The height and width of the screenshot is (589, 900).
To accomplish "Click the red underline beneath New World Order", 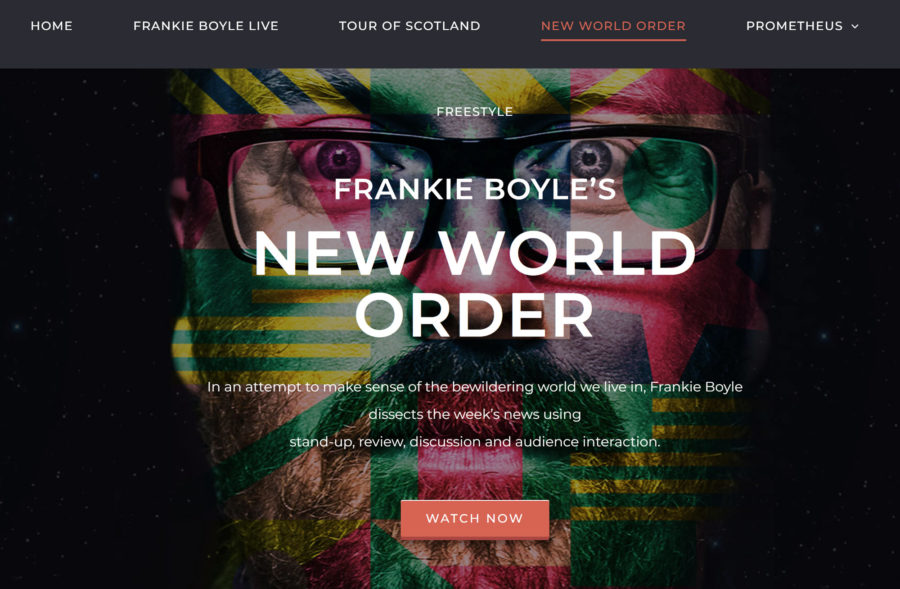I will tap(613, 40).
